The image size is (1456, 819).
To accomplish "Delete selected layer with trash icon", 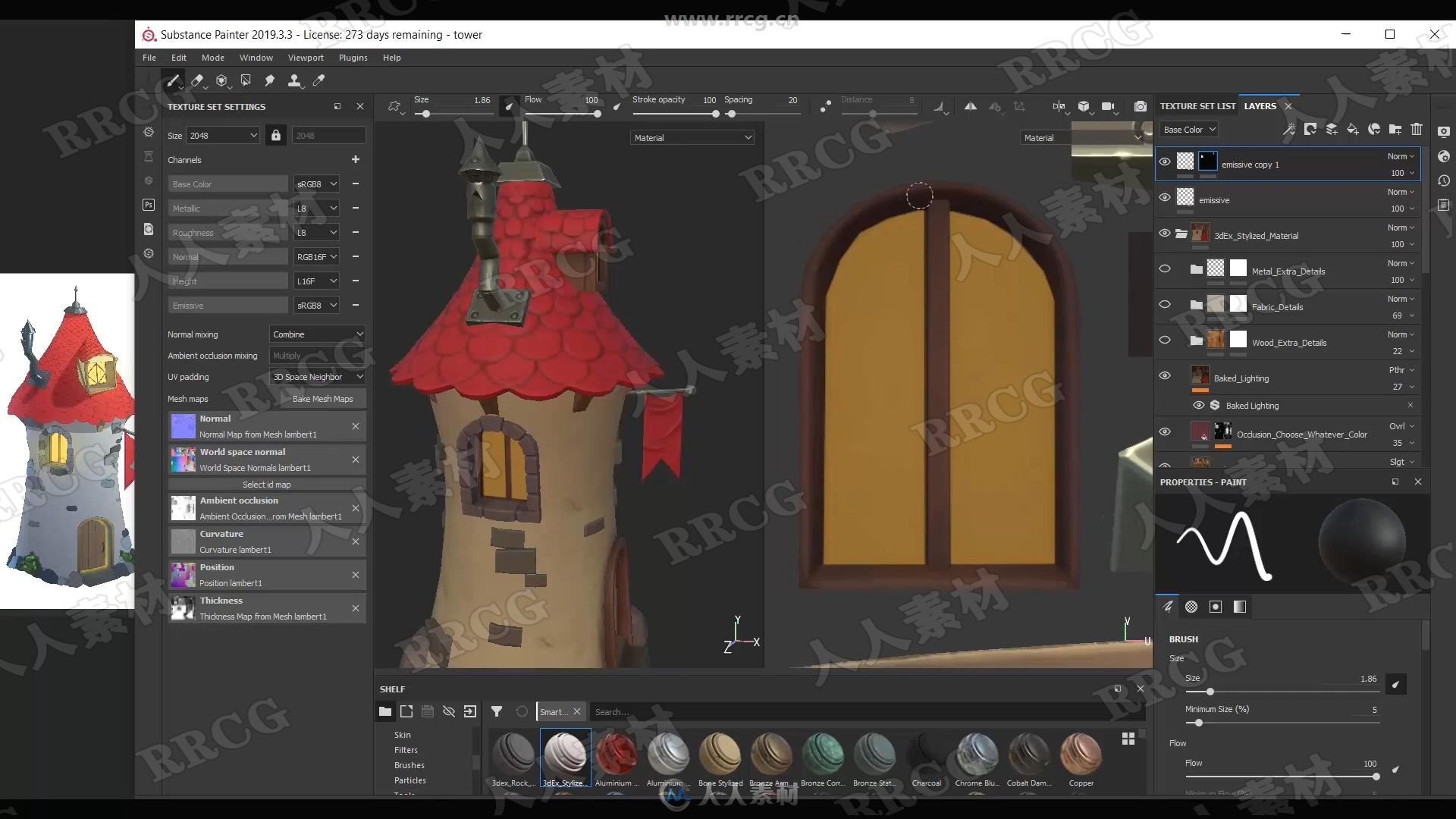I will point(1417,130).
